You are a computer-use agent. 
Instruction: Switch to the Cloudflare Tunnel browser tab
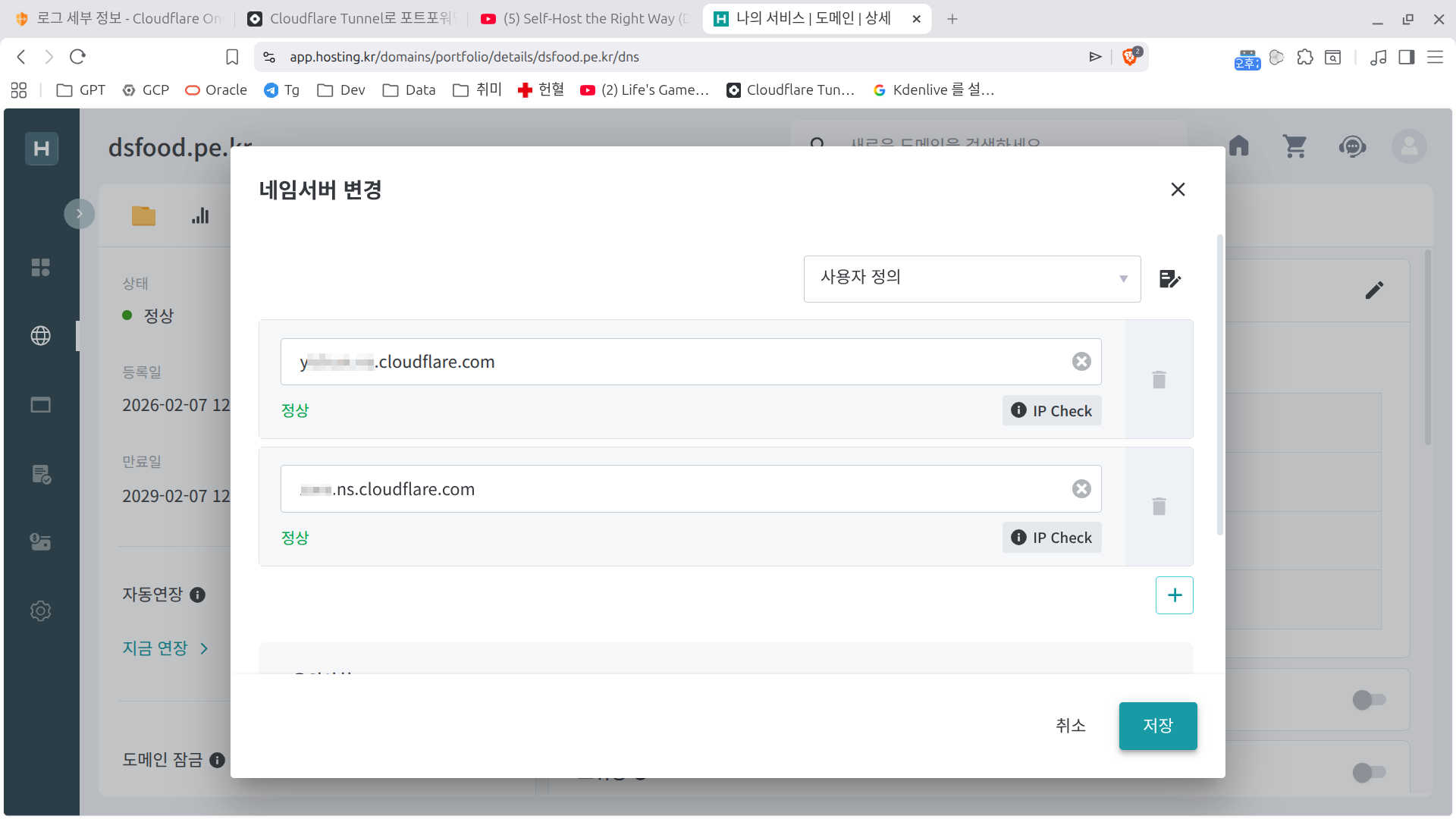[351, 18]
